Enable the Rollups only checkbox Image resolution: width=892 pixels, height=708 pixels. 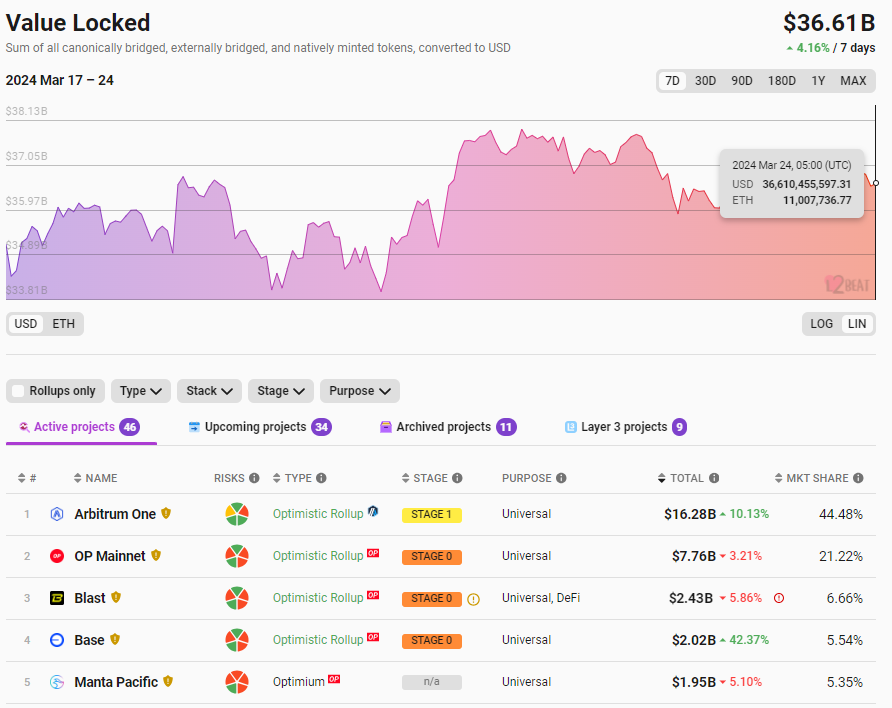18,391
